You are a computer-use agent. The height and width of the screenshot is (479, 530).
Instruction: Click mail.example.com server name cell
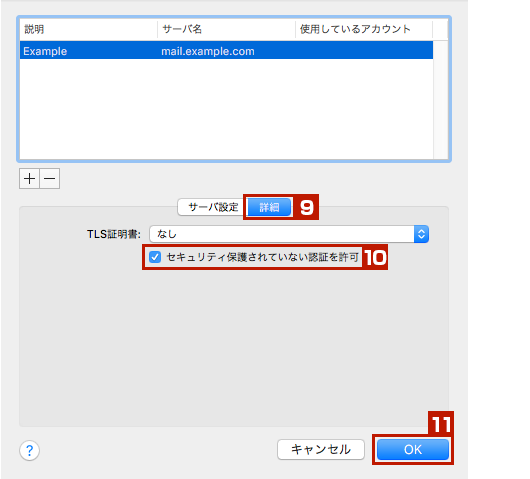[x=208, y=51]
